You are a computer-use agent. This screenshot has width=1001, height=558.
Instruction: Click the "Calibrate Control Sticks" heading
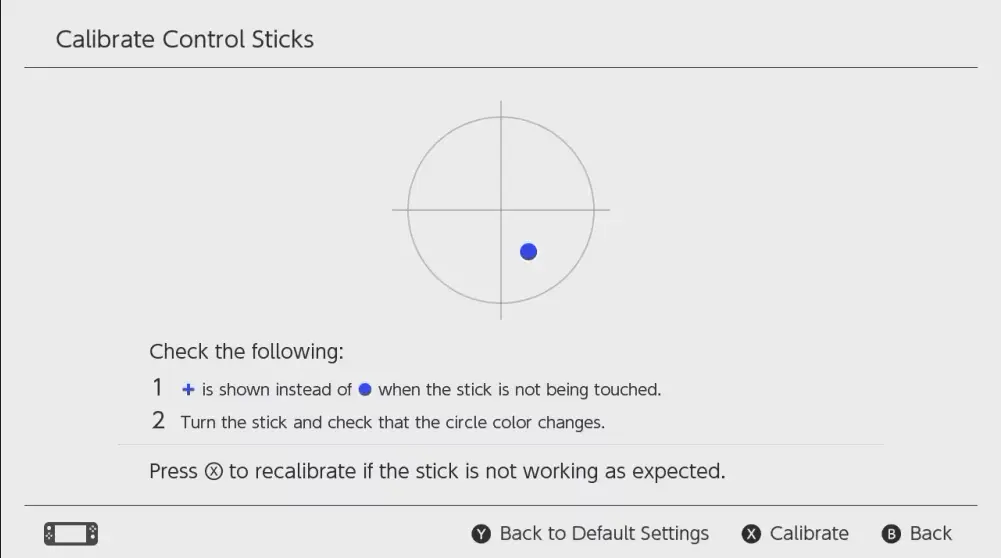[185, 40]
